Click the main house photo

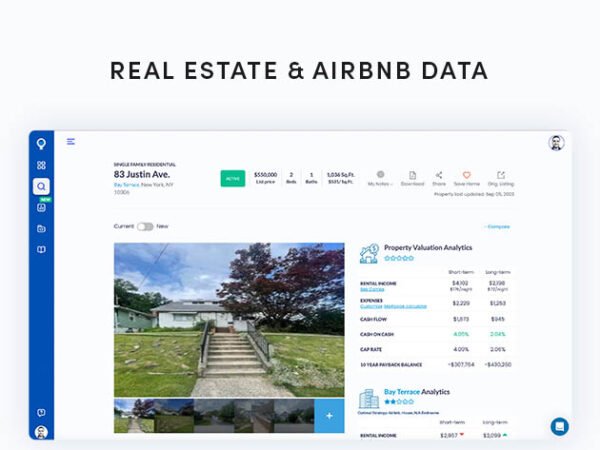pyautogui.click(x=229, y=319)
